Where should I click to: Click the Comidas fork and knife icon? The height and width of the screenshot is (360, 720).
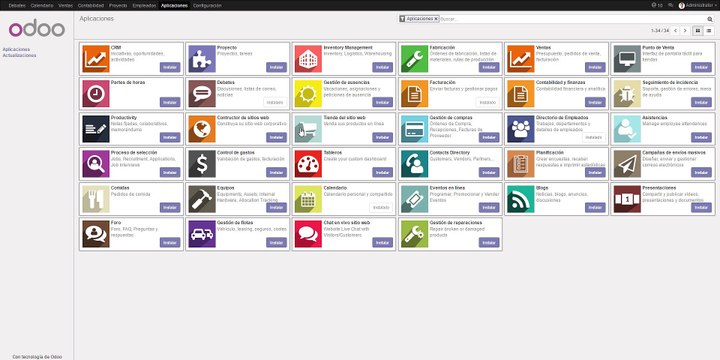point(96,199)
